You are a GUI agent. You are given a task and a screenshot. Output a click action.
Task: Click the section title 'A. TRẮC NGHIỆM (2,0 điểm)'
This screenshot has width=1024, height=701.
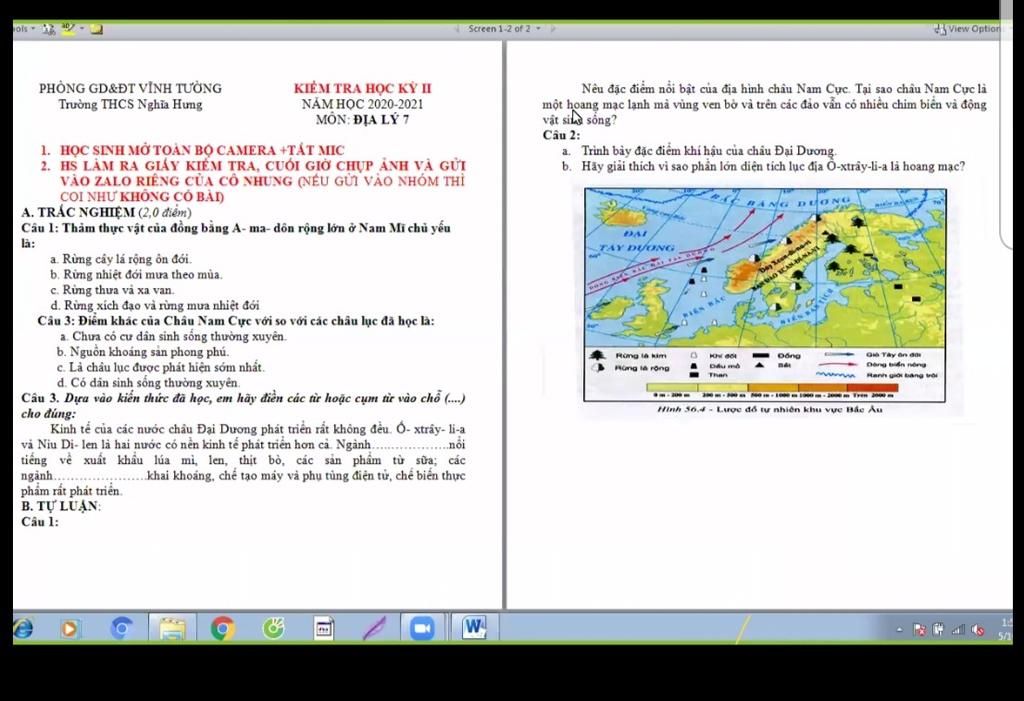coord(106,212)
